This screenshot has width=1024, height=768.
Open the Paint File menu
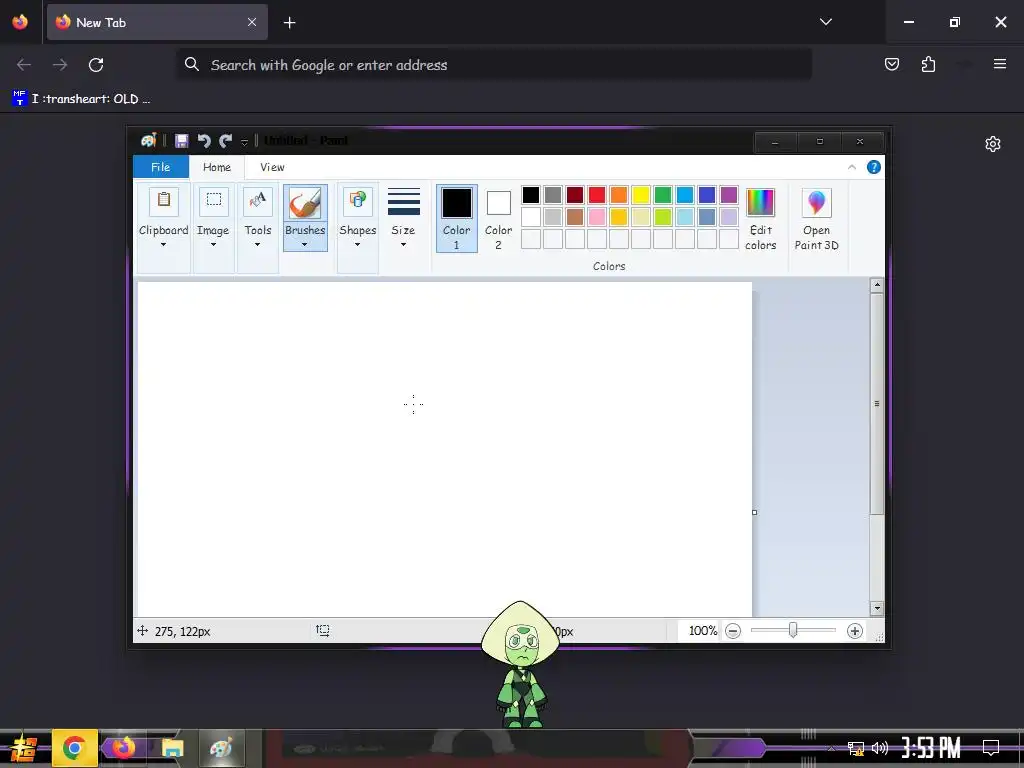[x=161, y=167]
